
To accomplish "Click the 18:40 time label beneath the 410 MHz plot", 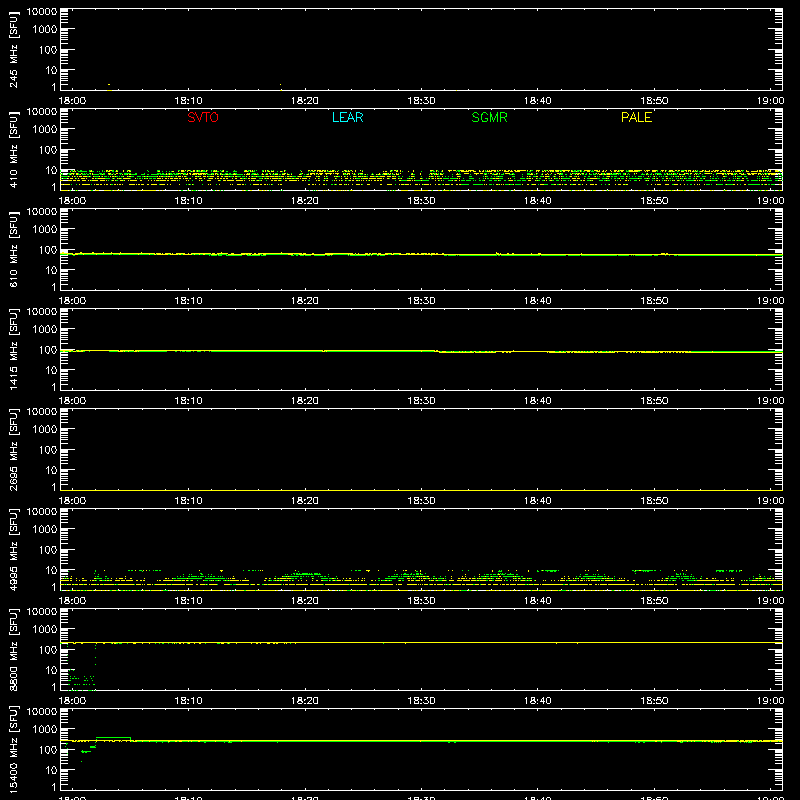I will [x=538, y=201].
